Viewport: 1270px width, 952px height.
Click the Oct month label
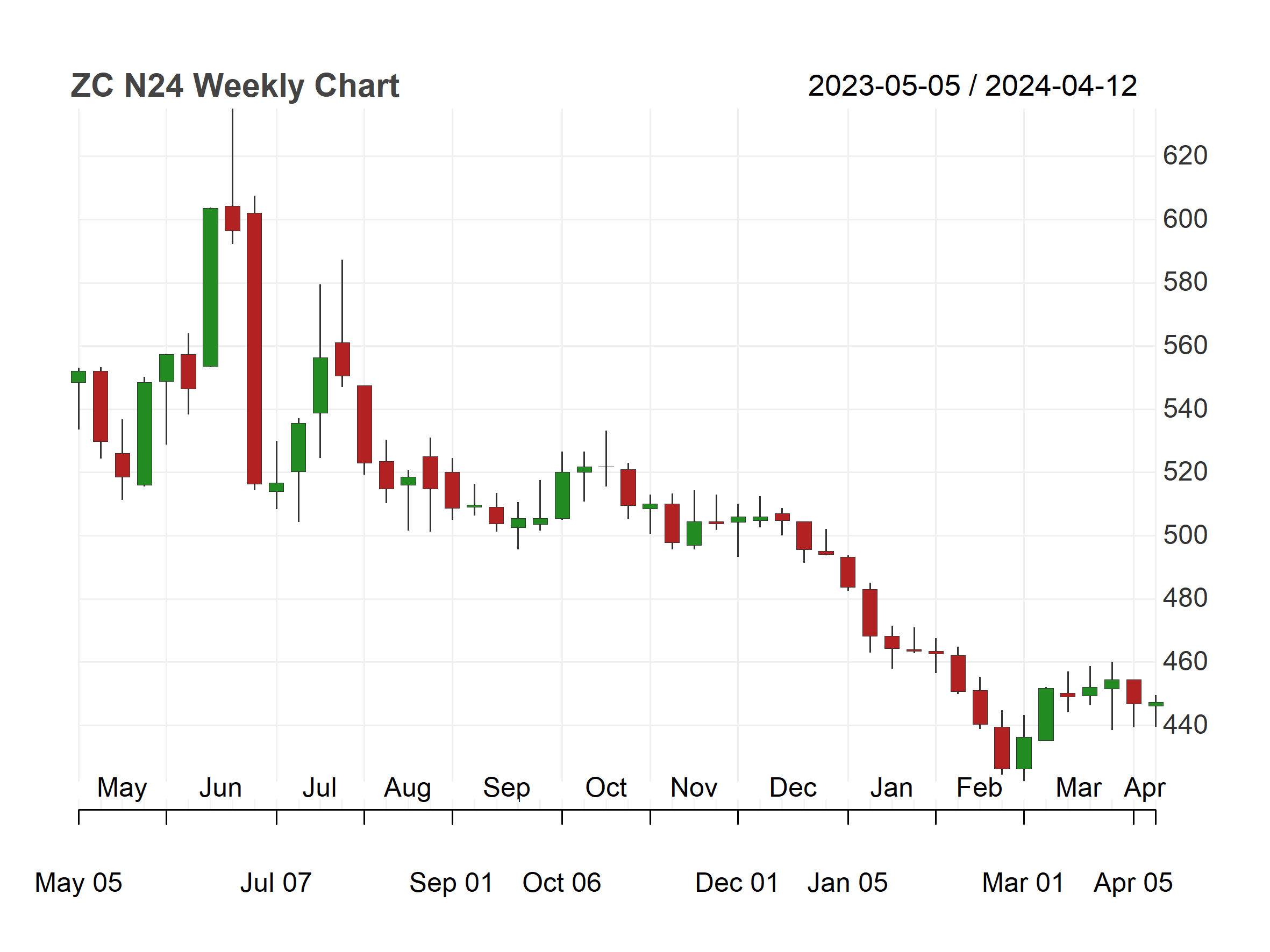pos(606,788)
